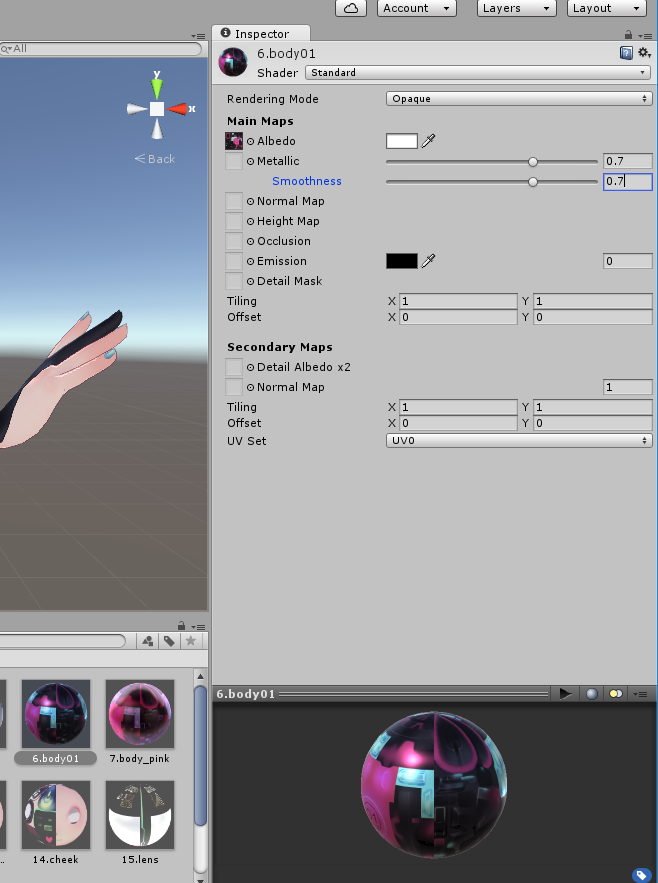Viewport: 658px width, 883px height.
Task: Open the main Normal Map object picker
Action: click(250, 202)
